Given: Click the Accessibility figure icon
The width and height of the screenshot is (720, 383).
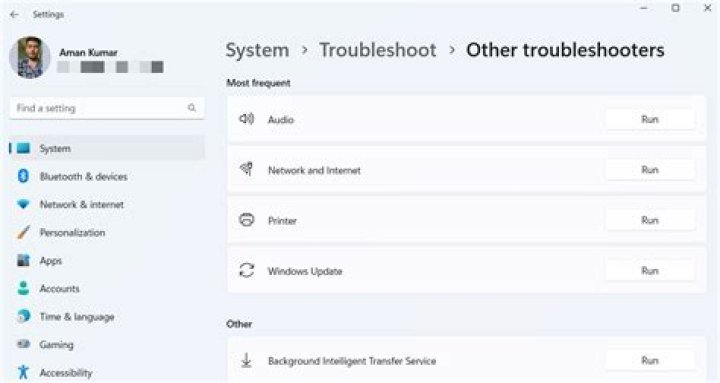Looking at the screenshot, I should point(23,372).
